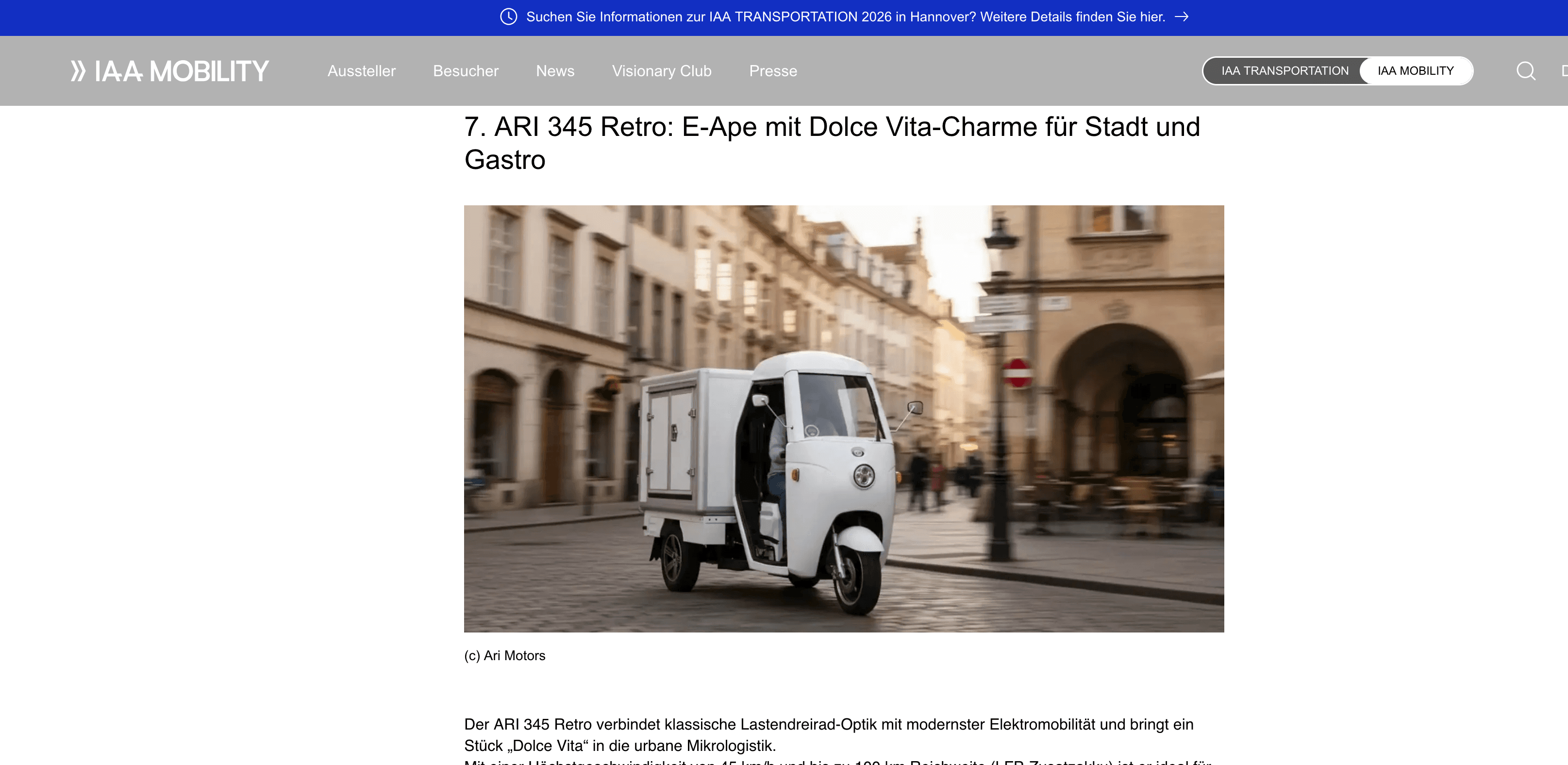Open the Aussteller menu
The image size is (1568, 765).
[x=362, y=70]
